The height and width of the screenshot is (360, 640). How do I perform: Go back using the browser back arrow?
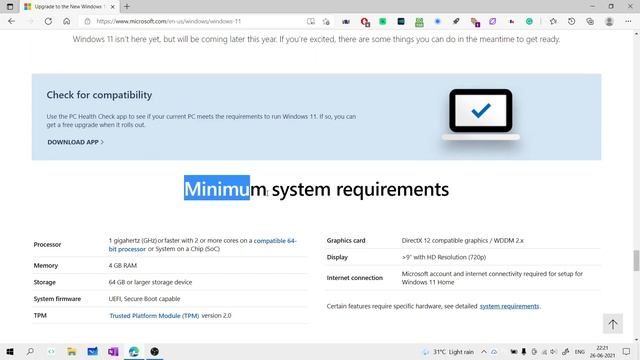11,21
